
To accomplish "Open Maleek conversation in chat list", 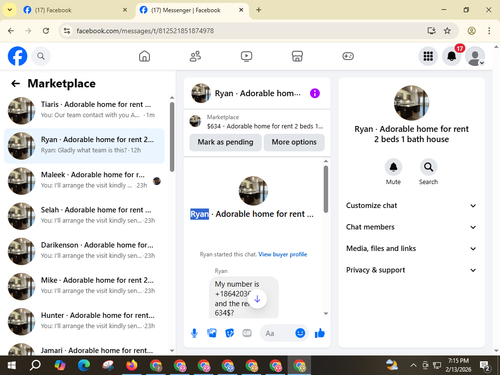I will point(84,181).
